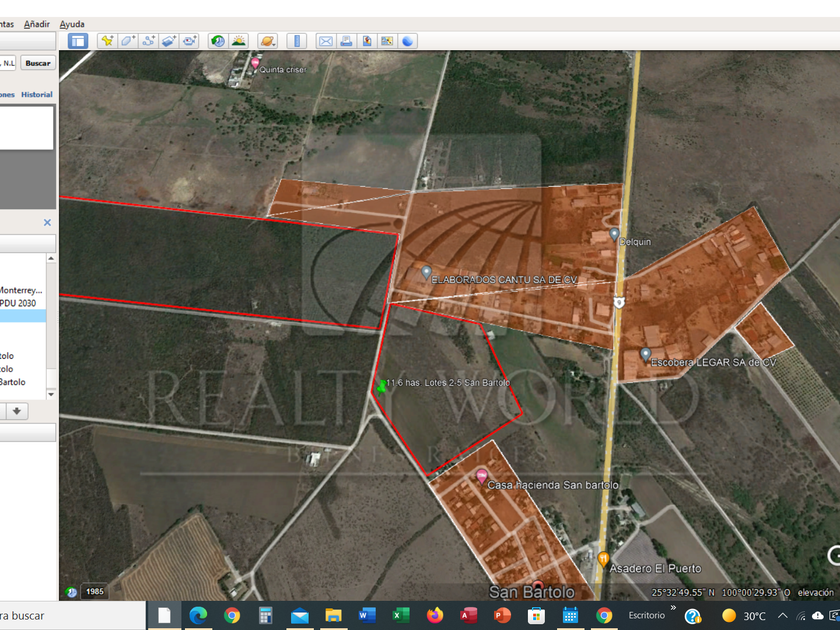Start the record a tour tool
Viewport: 840px width, 630px height.
[x=189, y=41]
